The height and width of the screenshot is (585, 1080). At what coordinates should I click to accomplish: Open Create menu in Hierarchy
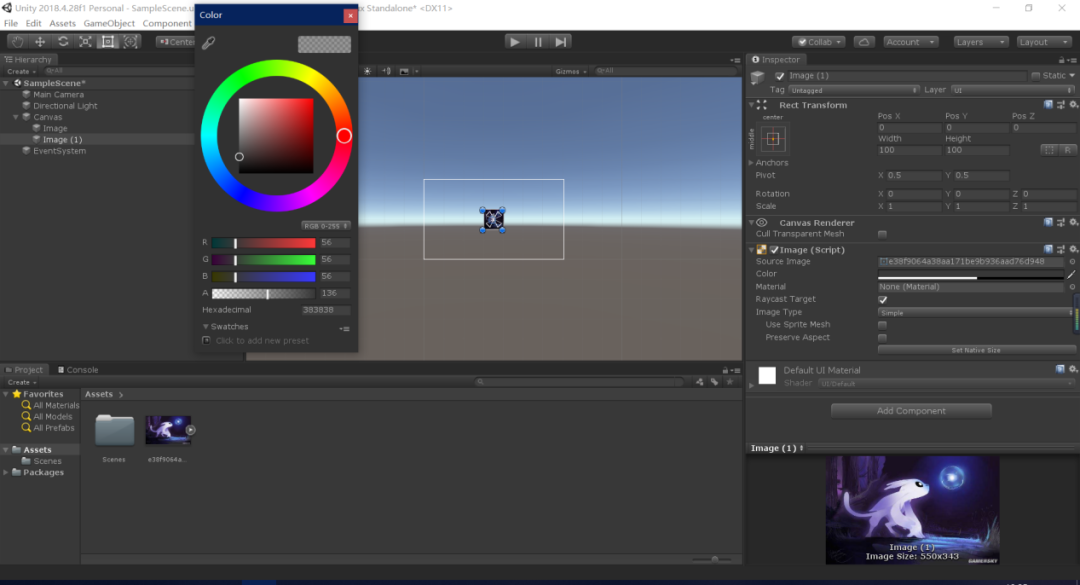click(21, 71)
